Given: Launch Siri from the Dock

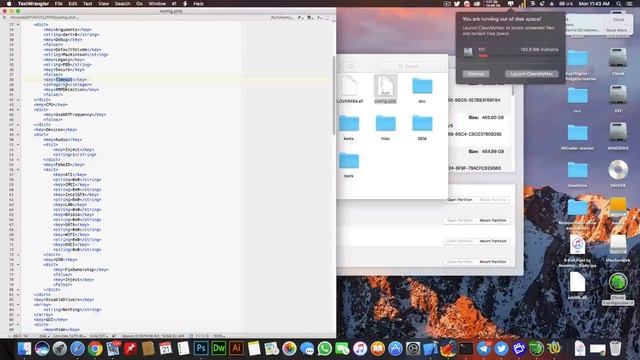Looking at the screenshot, I should (x=42, y=349).
